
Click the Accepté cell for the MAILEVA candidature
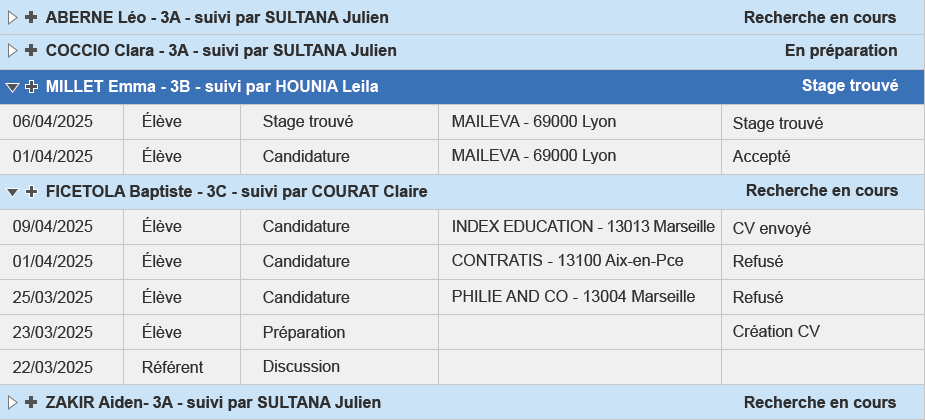tap(823, 157)
